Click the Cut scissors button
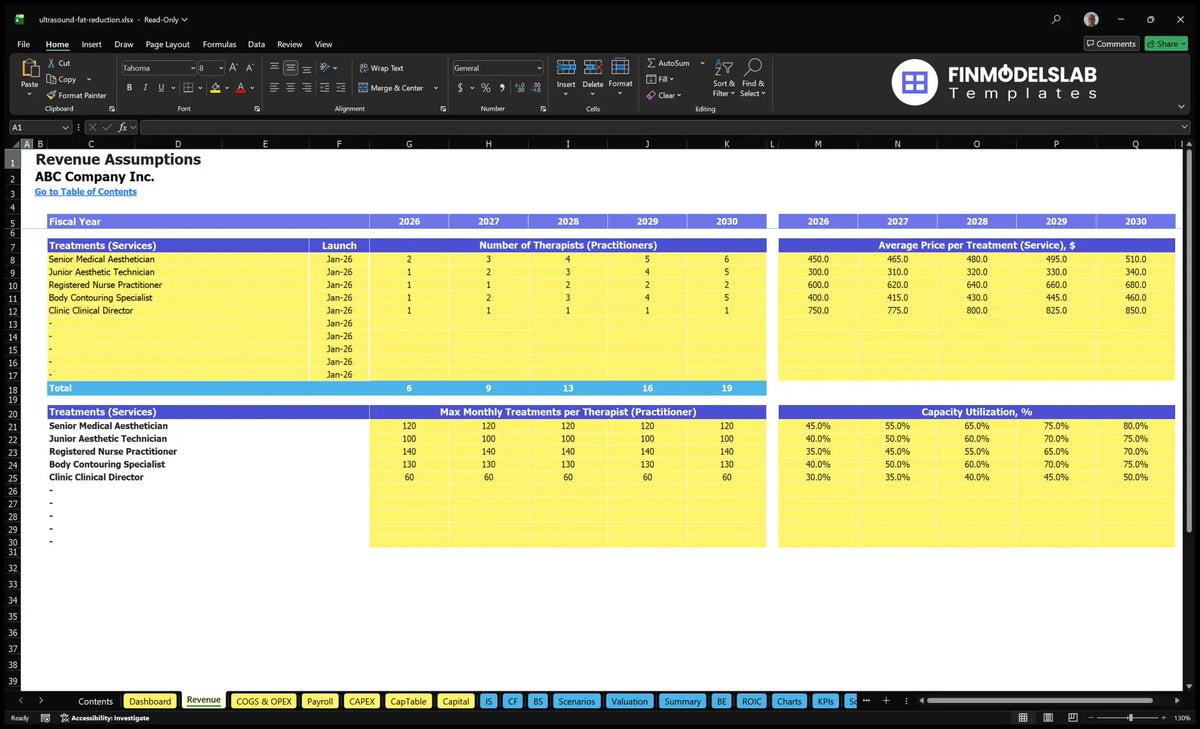This screenshot has width=1200, height=729. point(59,63)
